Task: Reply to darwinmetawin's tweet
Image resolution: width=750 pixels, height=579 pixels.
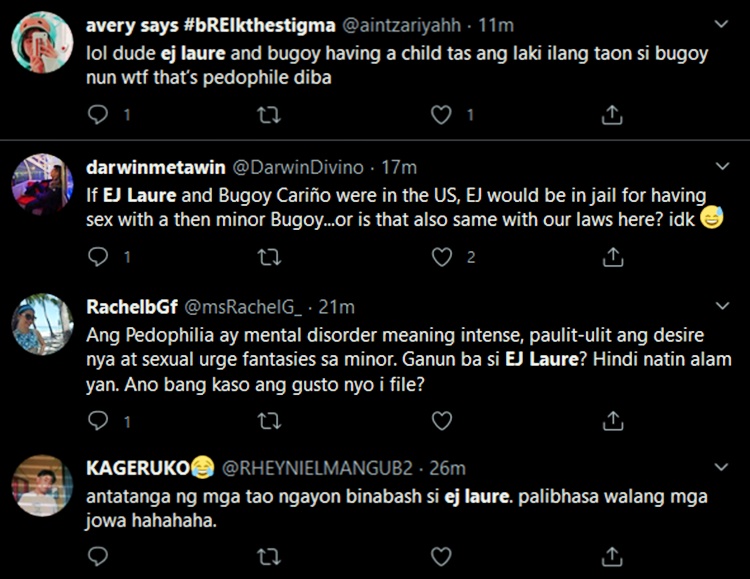Action: [x=98, y=258]
